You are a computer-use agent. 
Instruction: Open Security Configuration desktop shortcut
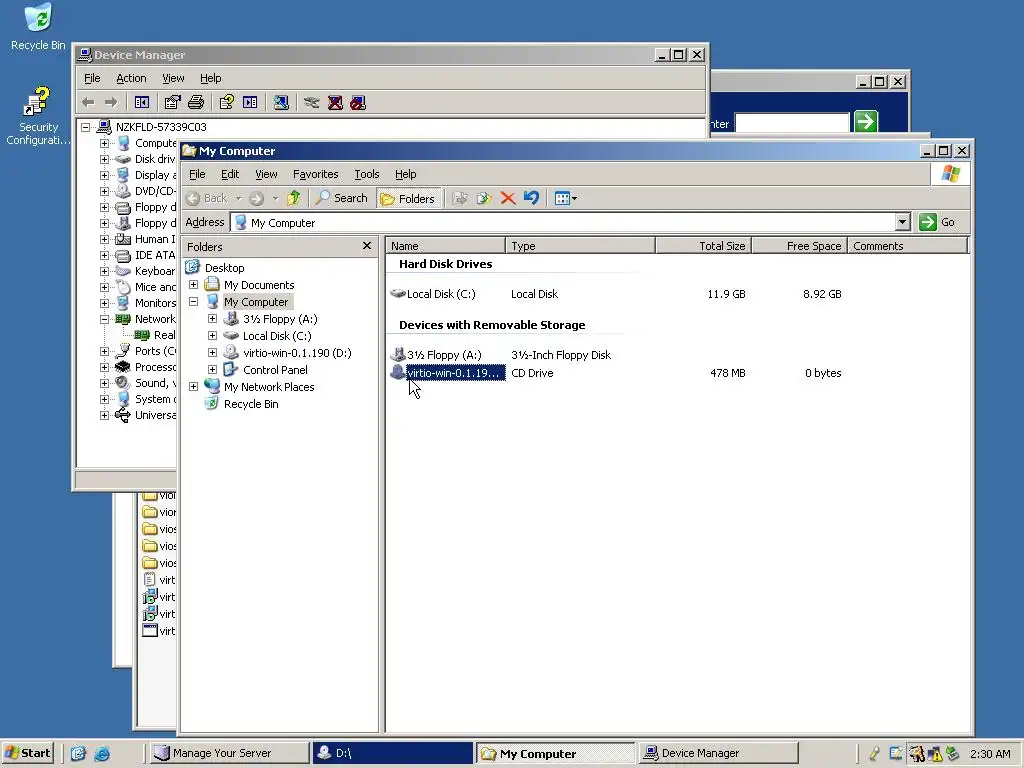[38, 116]
